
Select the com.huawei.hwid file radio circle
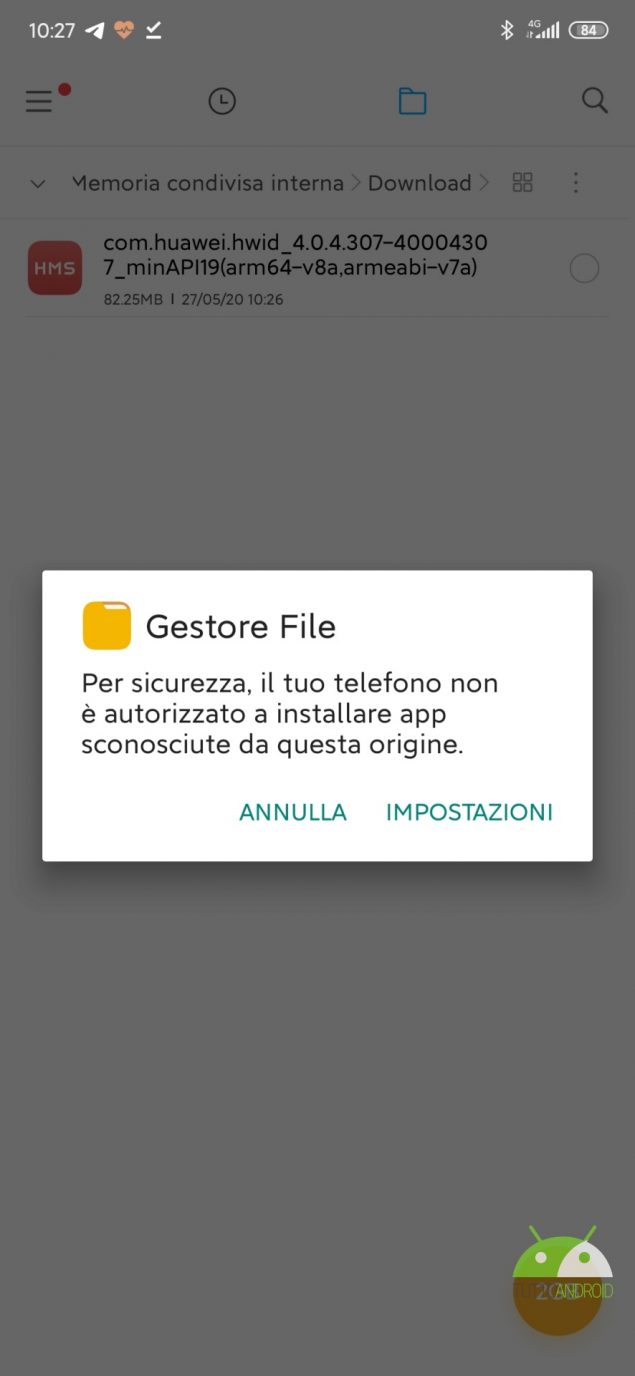(584, 268)
